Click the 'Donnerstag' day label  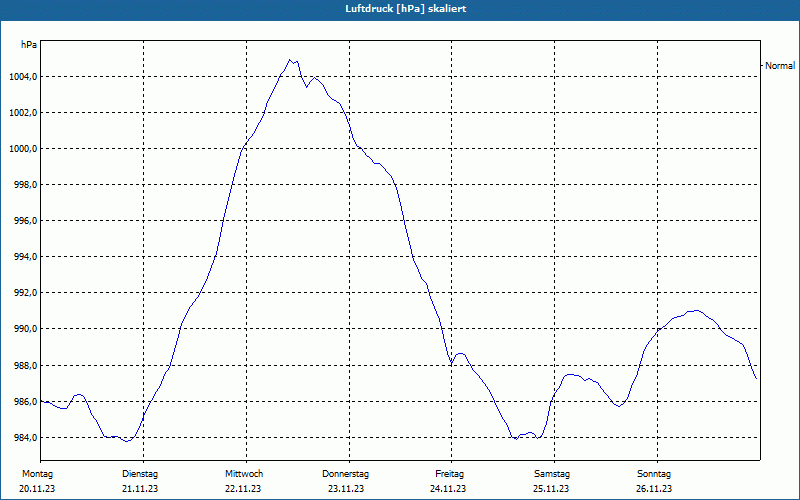point(345,474)
